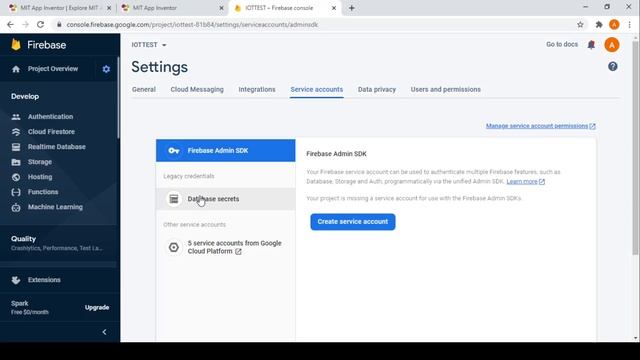Open a new browser tab
This screenshot has width=640, height=360.
[x=351, y=8]
